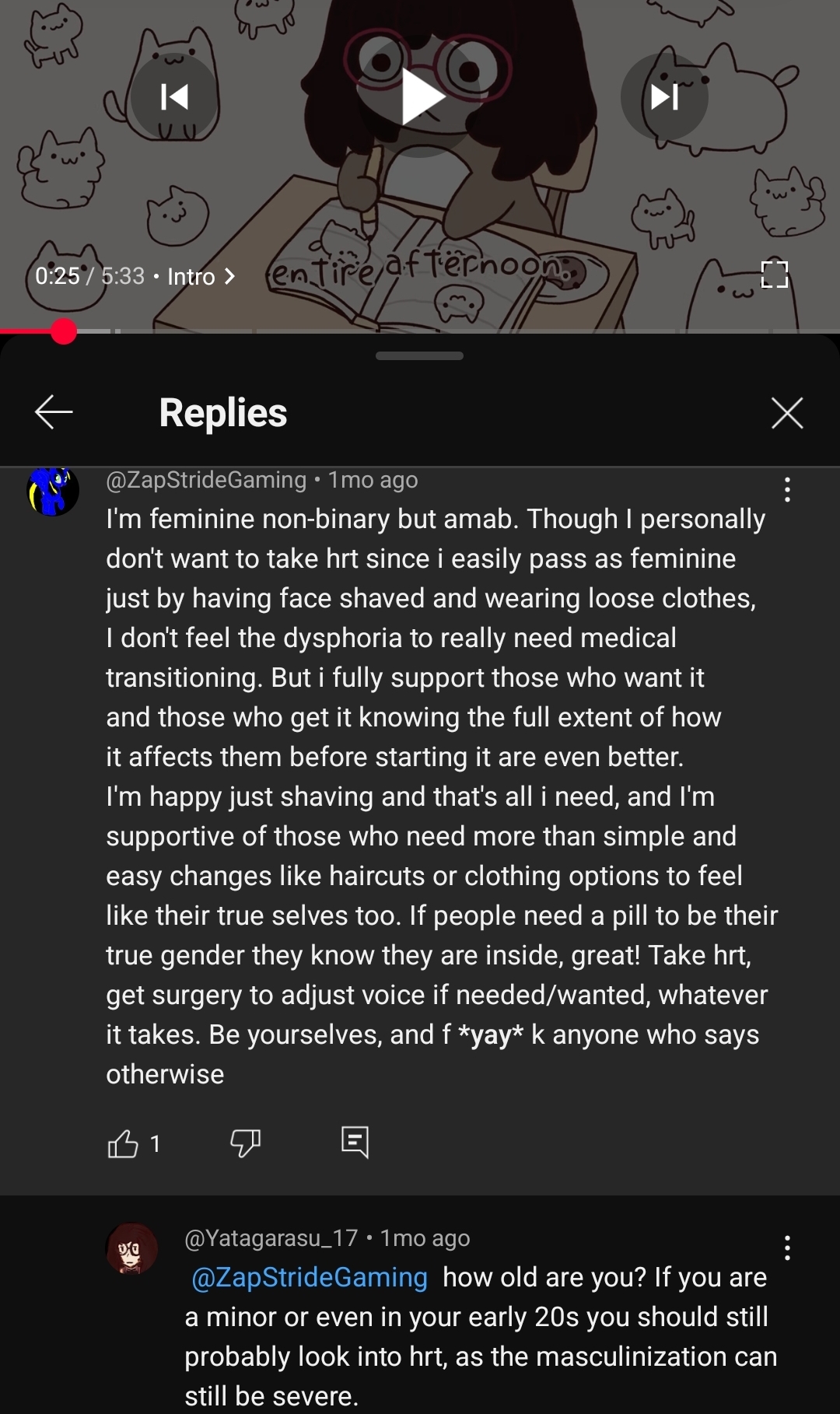
Task: Like the ZapStrideGaming comment
Action: (x=123, y=1143)
